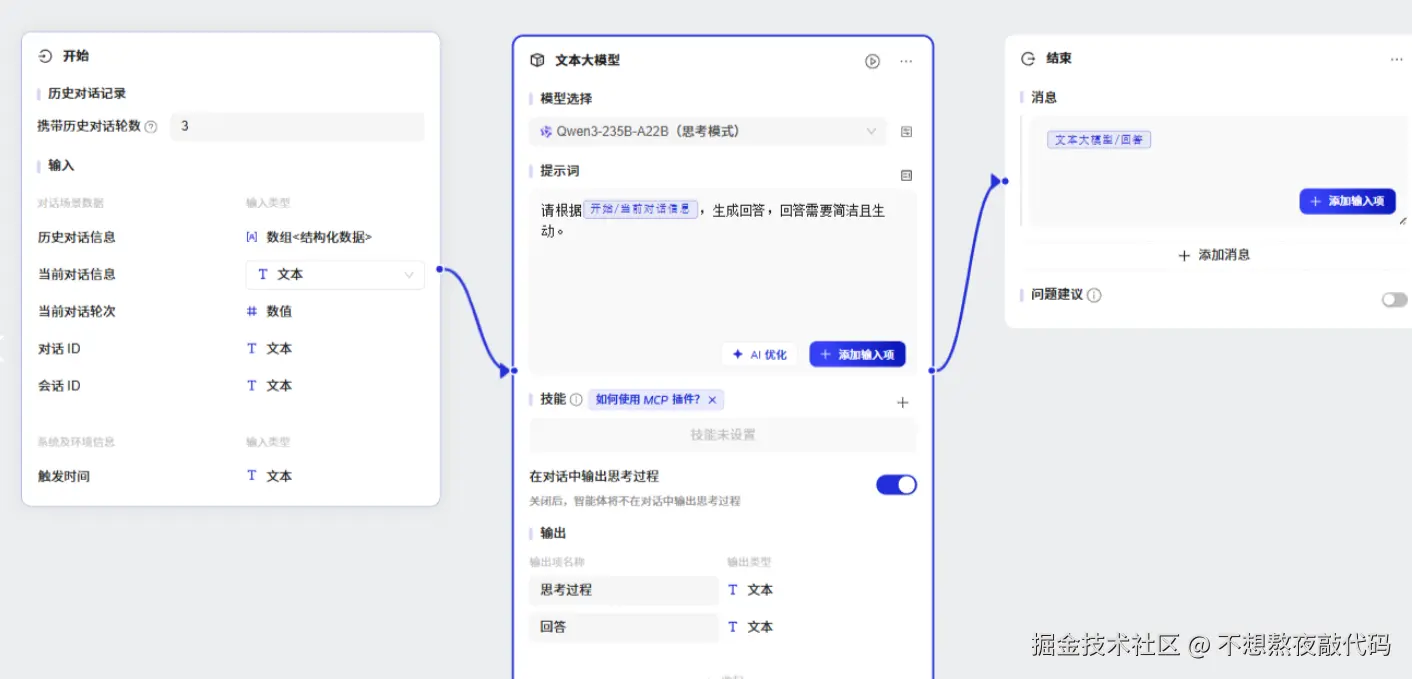Click the info icon next to 技能
1412x679 pixels.
click(x=576, y=400)
